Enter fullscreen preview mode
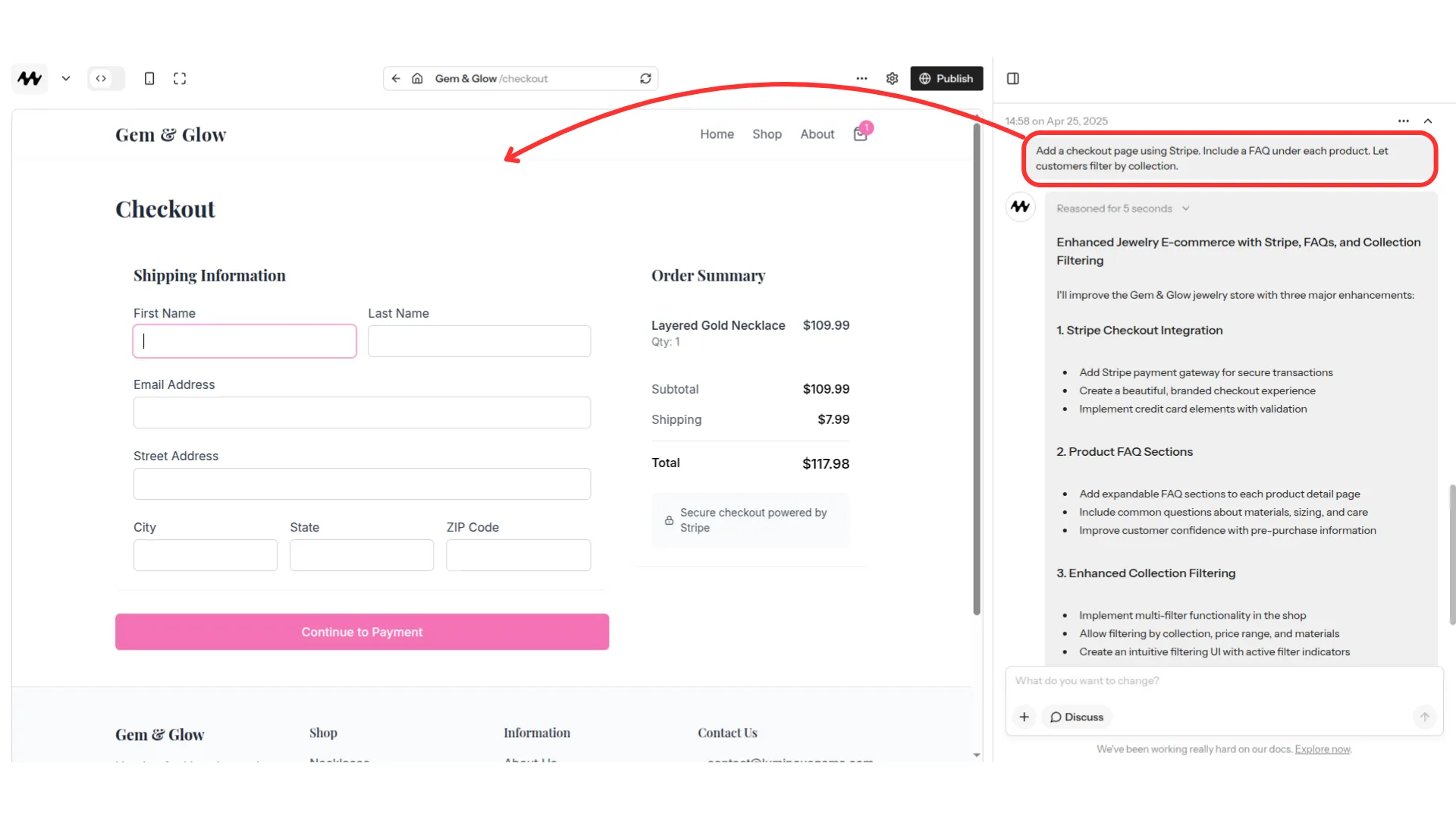1456x819 pixels. tap(180, 78)
